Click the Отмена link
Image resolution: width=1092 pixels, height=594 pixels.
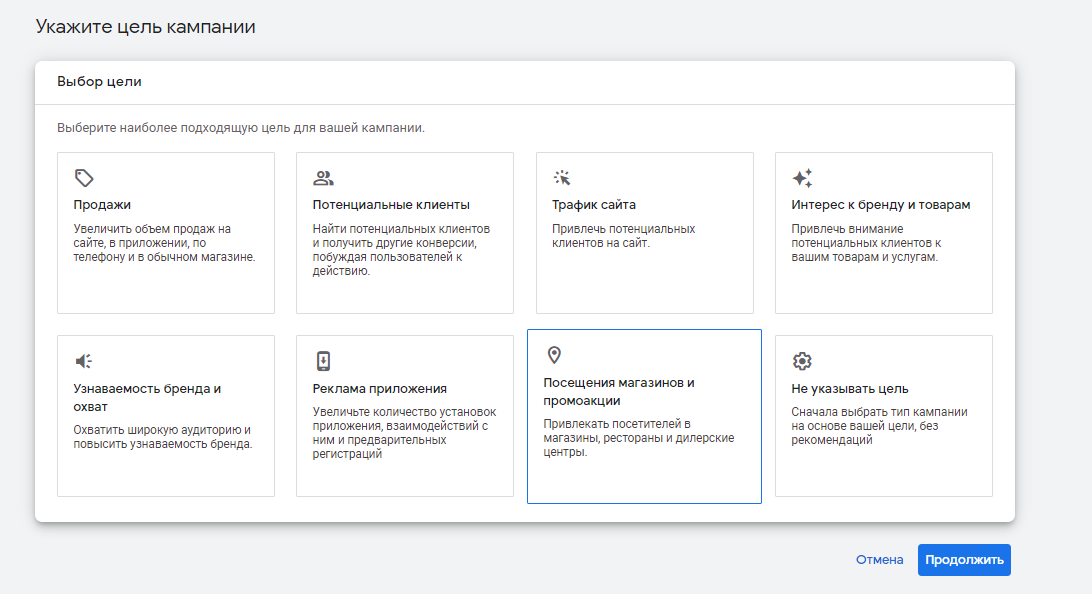(879, 560)
